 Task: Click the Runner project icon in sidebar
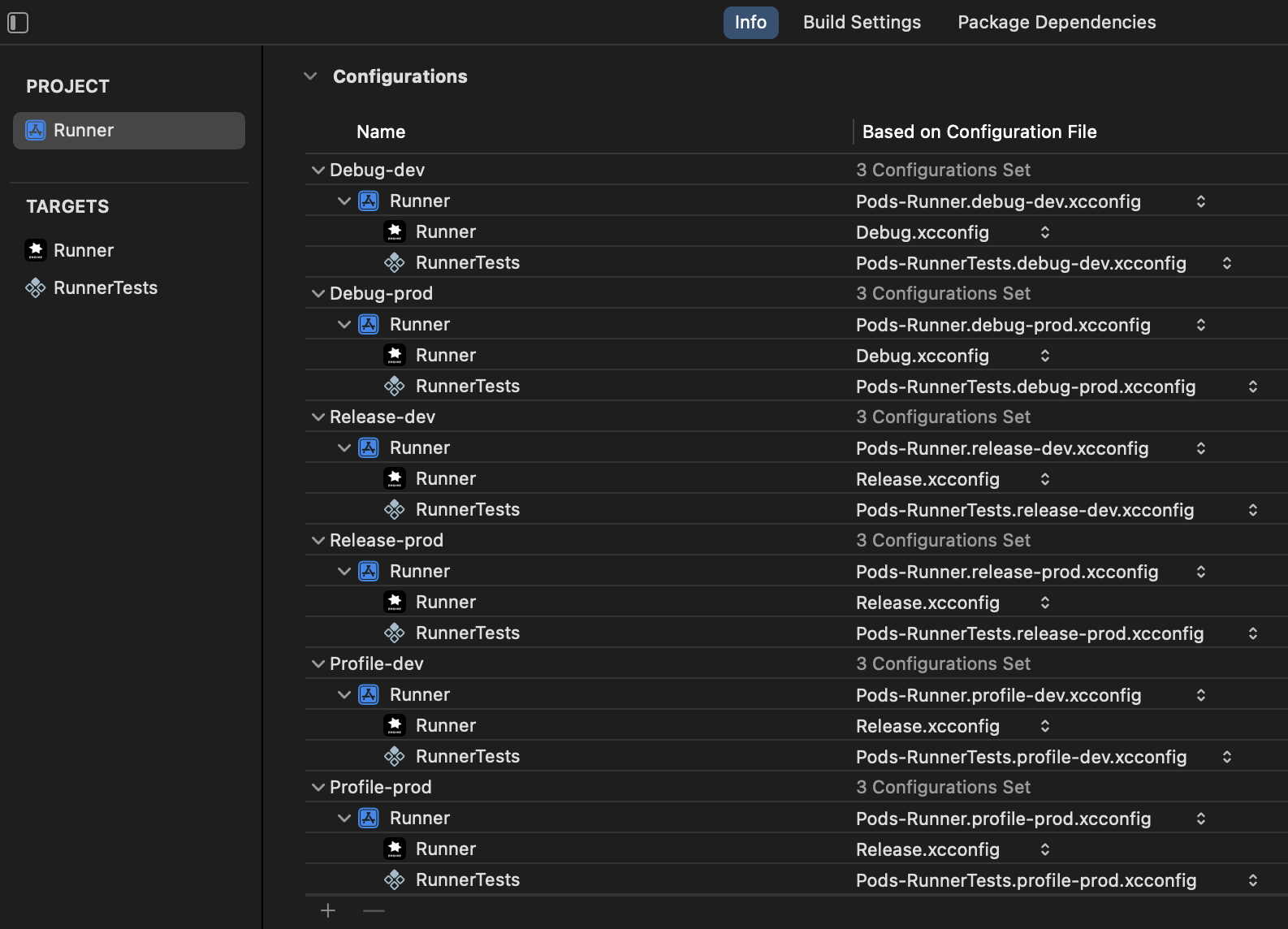point(36,131)
